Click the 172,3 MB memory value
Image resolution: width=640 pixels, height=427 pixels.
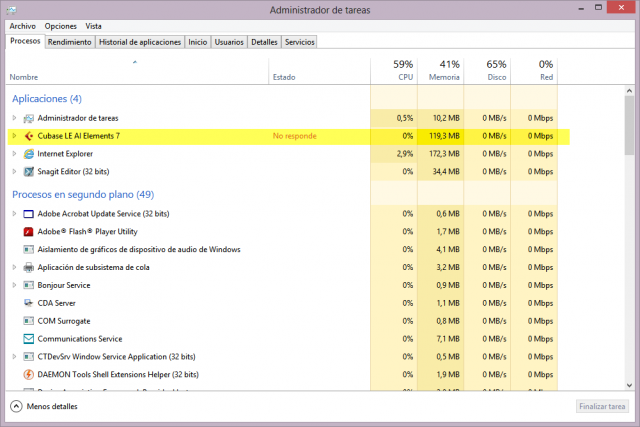444,154
